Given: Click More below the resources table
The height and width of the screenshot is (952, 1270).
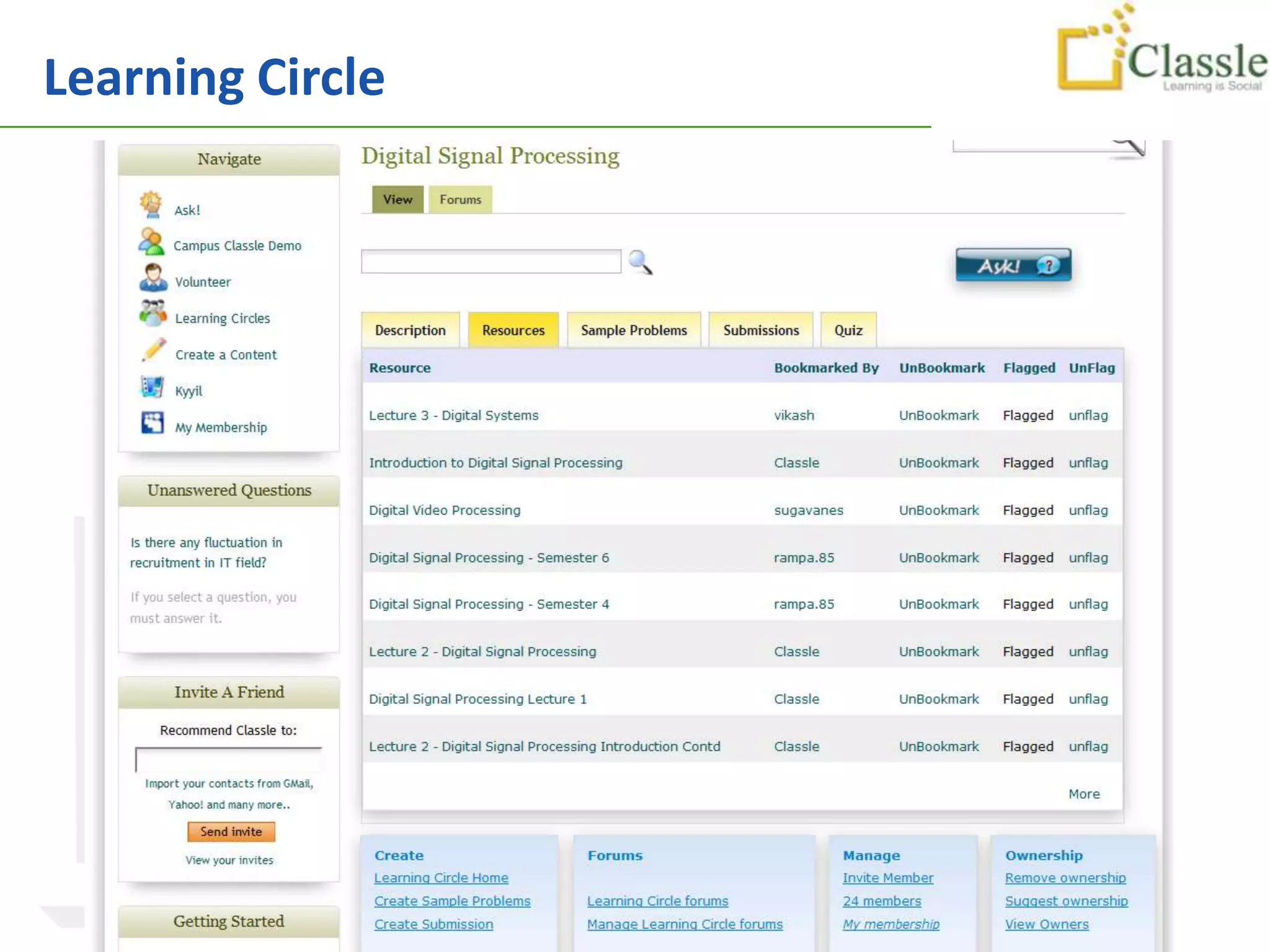Looking at the screenshot, I should pyautogui.click(x=1084, y=794).
